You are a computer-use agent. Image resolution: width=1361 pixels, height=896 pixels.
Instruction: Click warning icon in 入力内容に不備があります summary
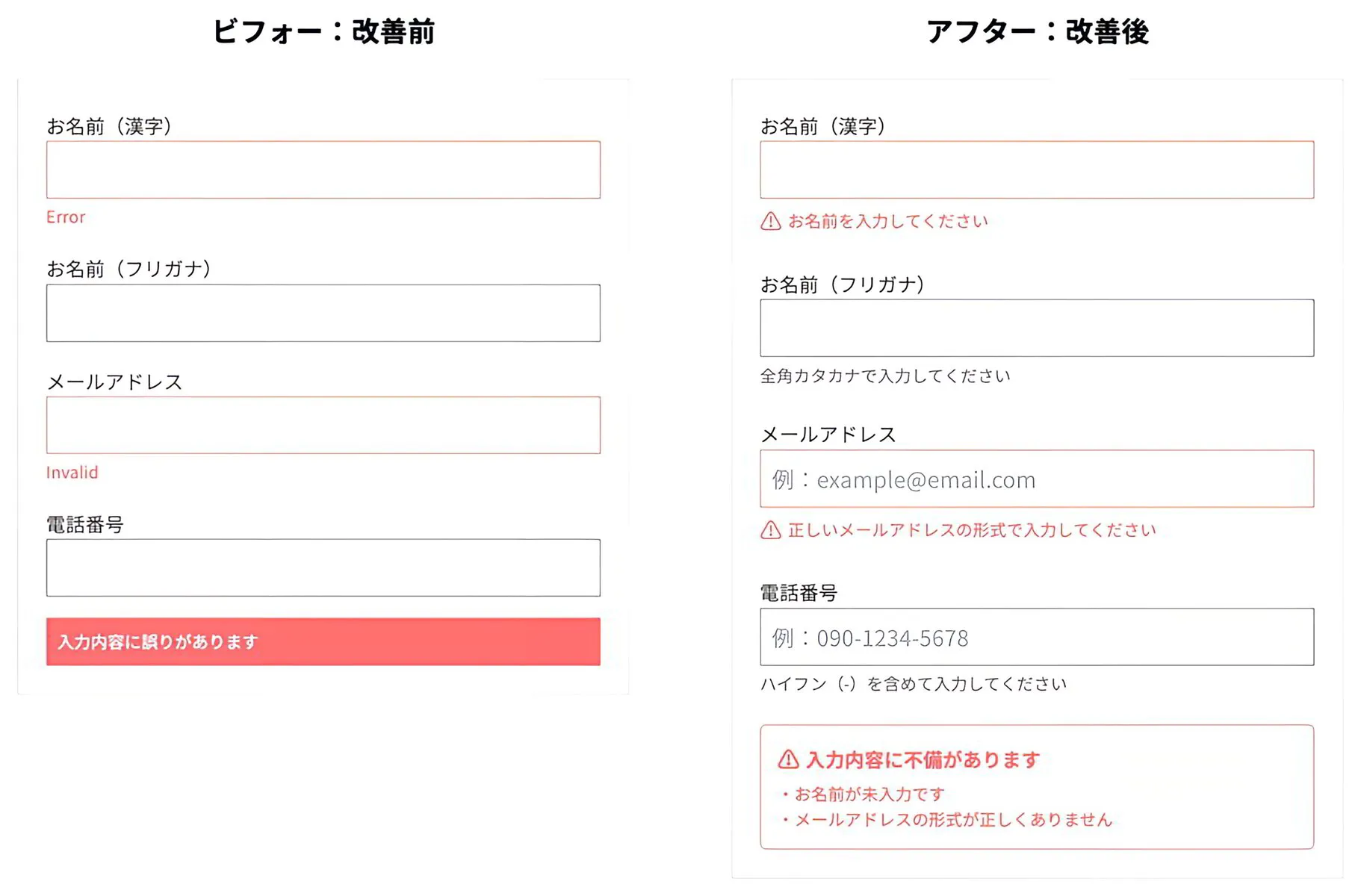(x=788, y=759)
